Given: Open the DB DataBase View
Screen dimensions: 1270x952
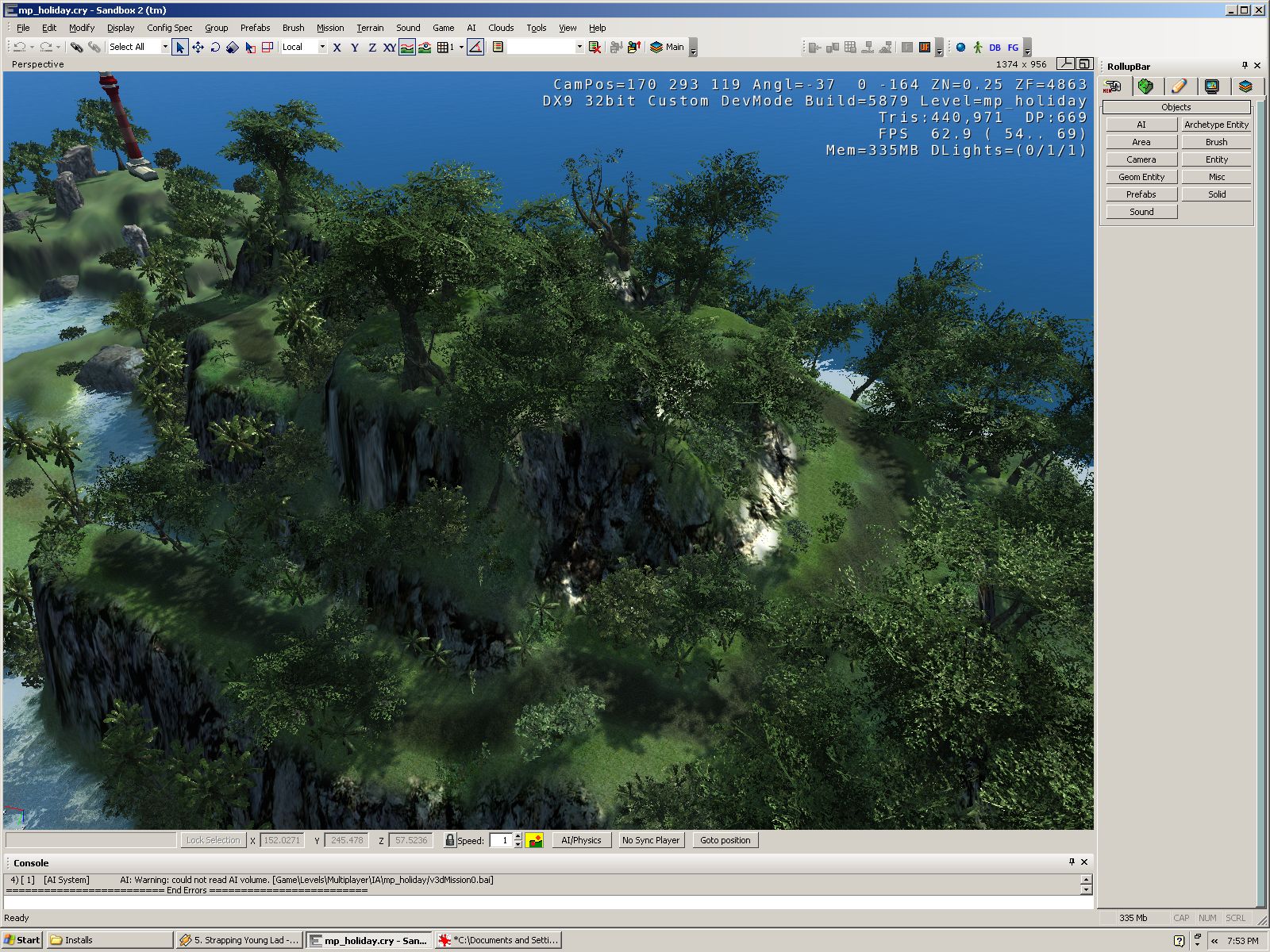Looking at the screenshot, I should point(995,47).
